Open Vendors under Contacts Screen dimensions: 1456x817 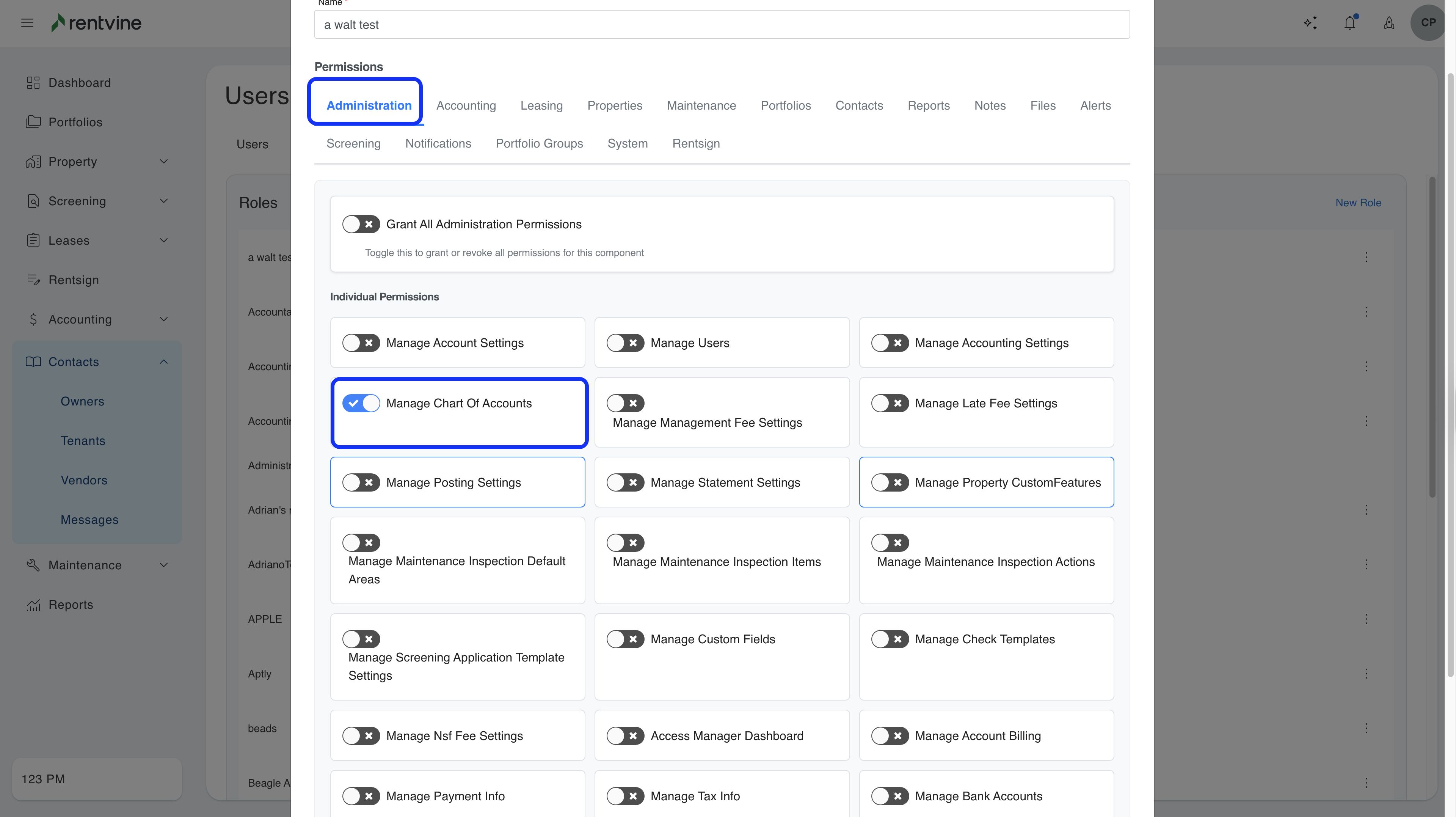tap(84, 481)
